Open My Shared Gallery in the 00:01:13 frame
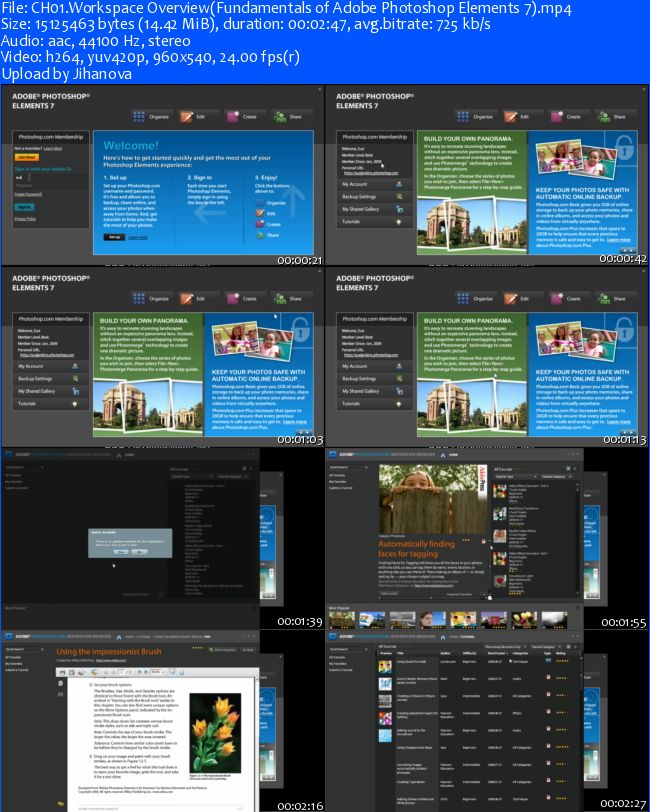Image resolution: width=650 pixels, height=812 pixels. pos(374,391)
